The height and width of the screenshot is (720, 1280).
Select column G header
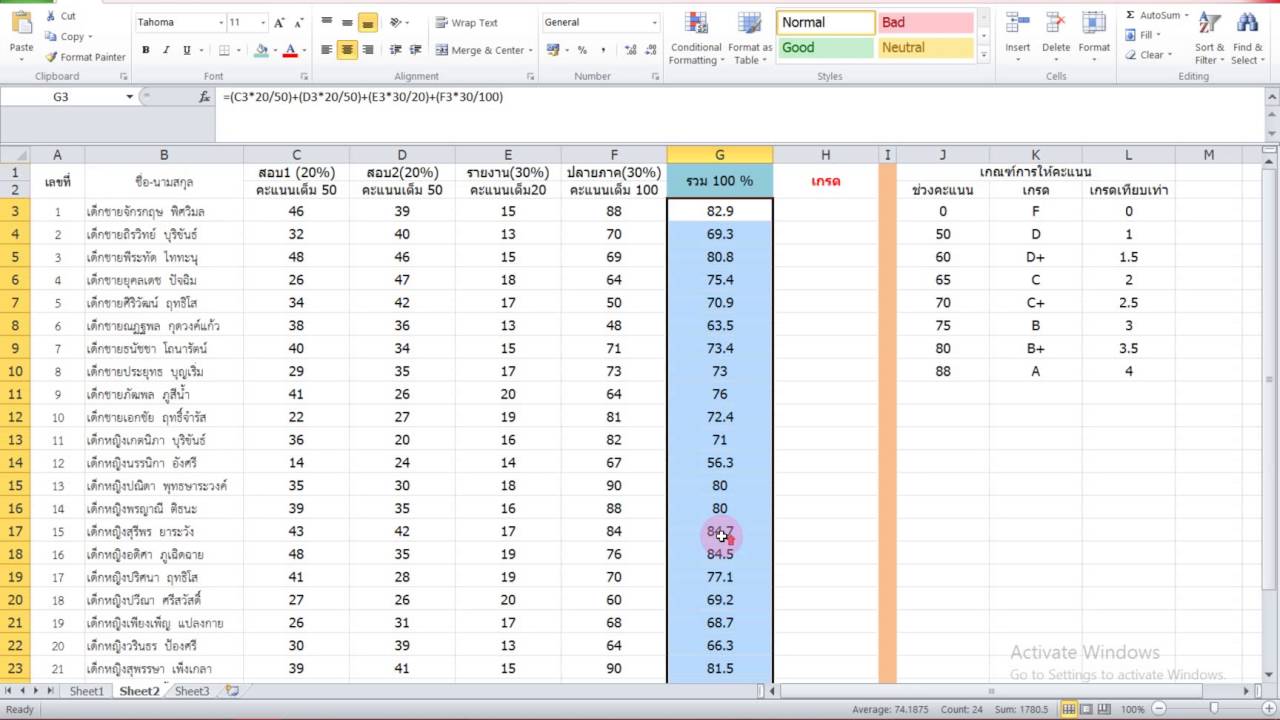[x=720, y=155]
